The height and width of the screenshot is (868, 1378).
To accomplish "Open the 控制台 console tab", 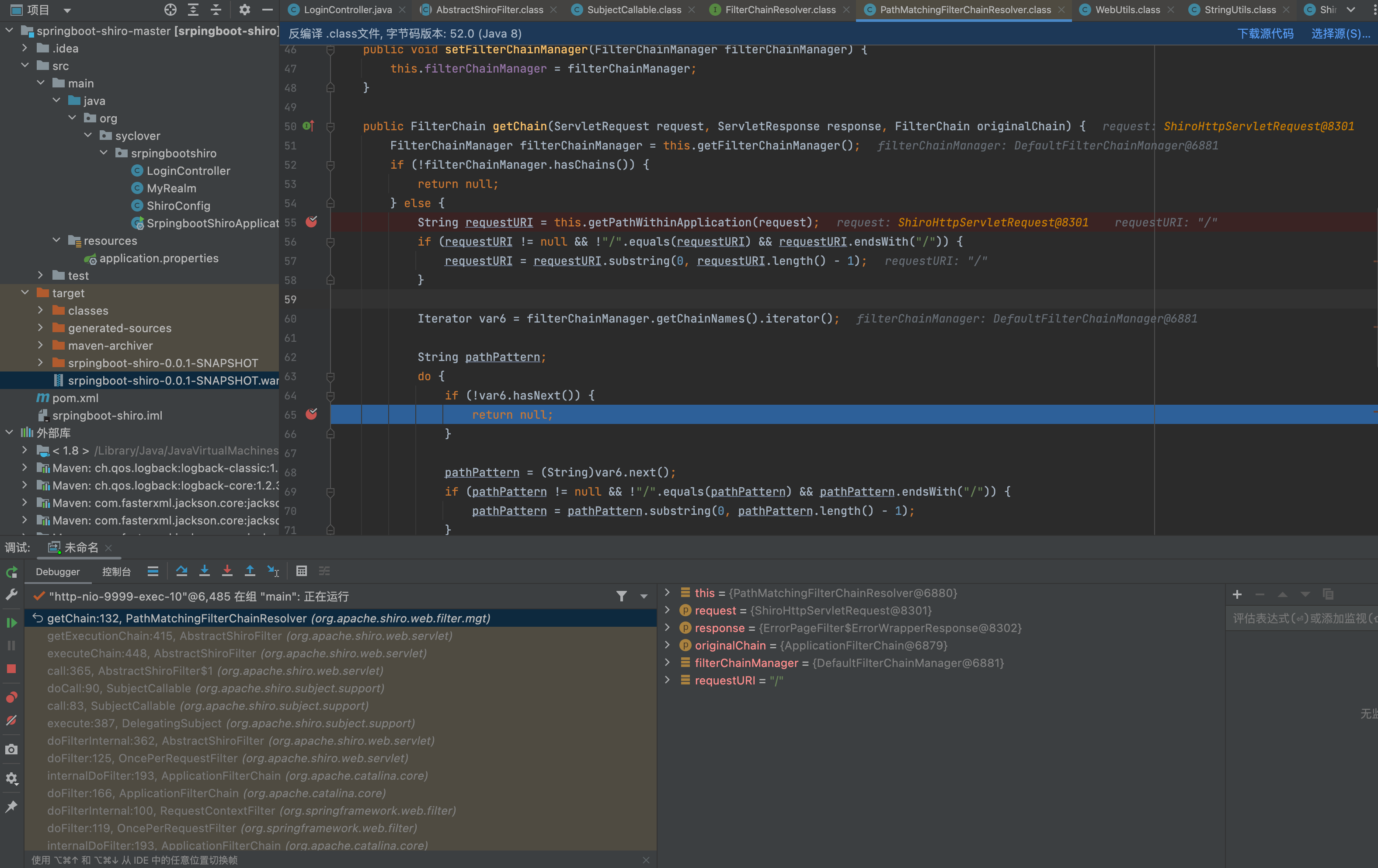I will pos(116,572).
